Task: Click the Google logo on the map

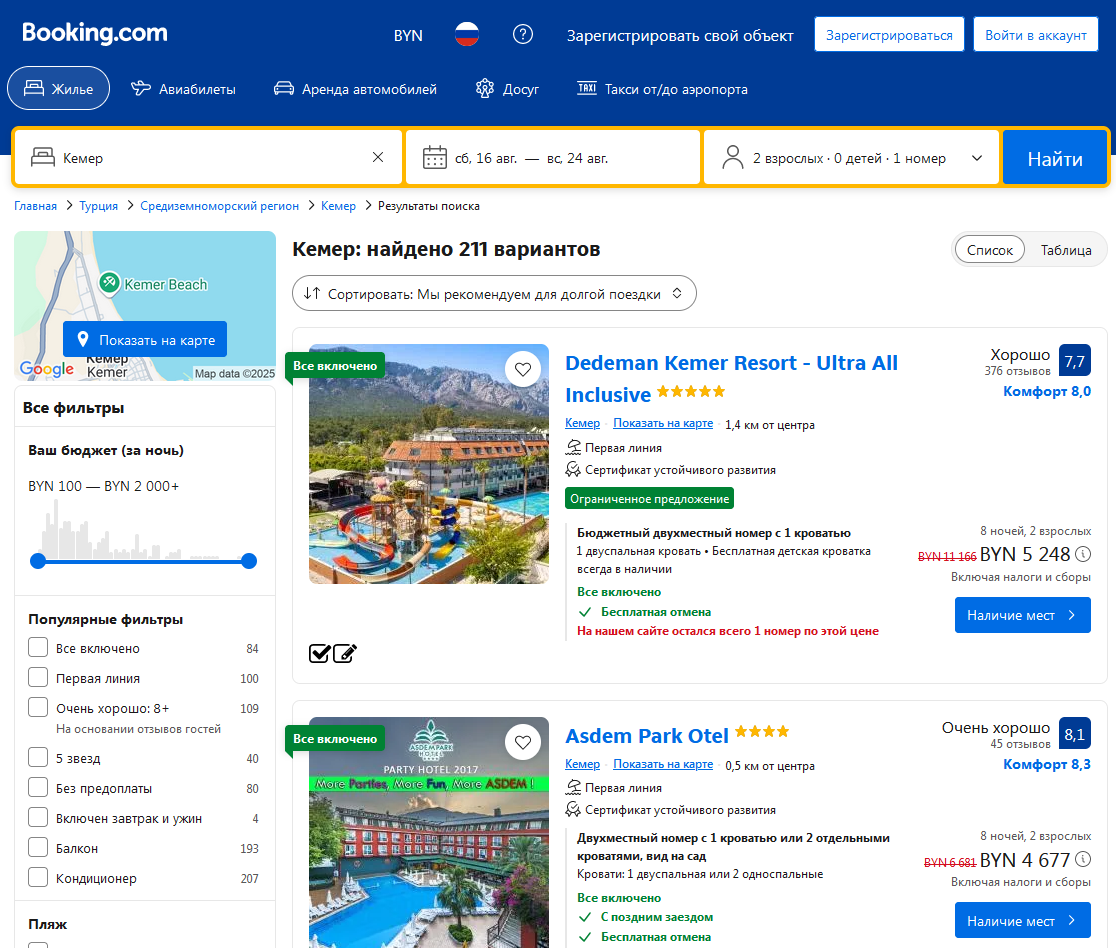Action: 47,369
